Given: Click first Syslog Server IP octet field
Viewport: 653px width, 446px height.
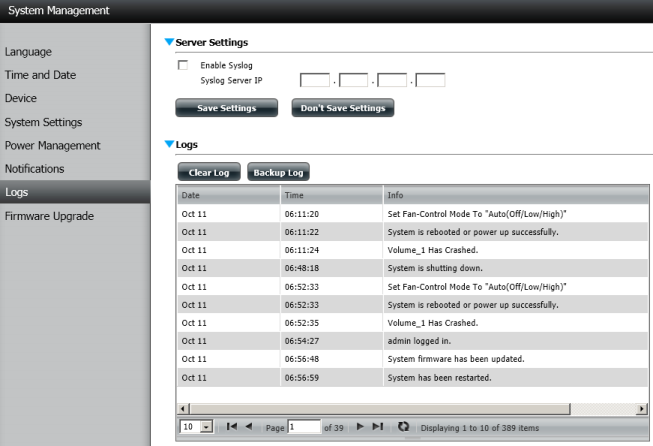Looking at the screenshot, I should [315, 80].
